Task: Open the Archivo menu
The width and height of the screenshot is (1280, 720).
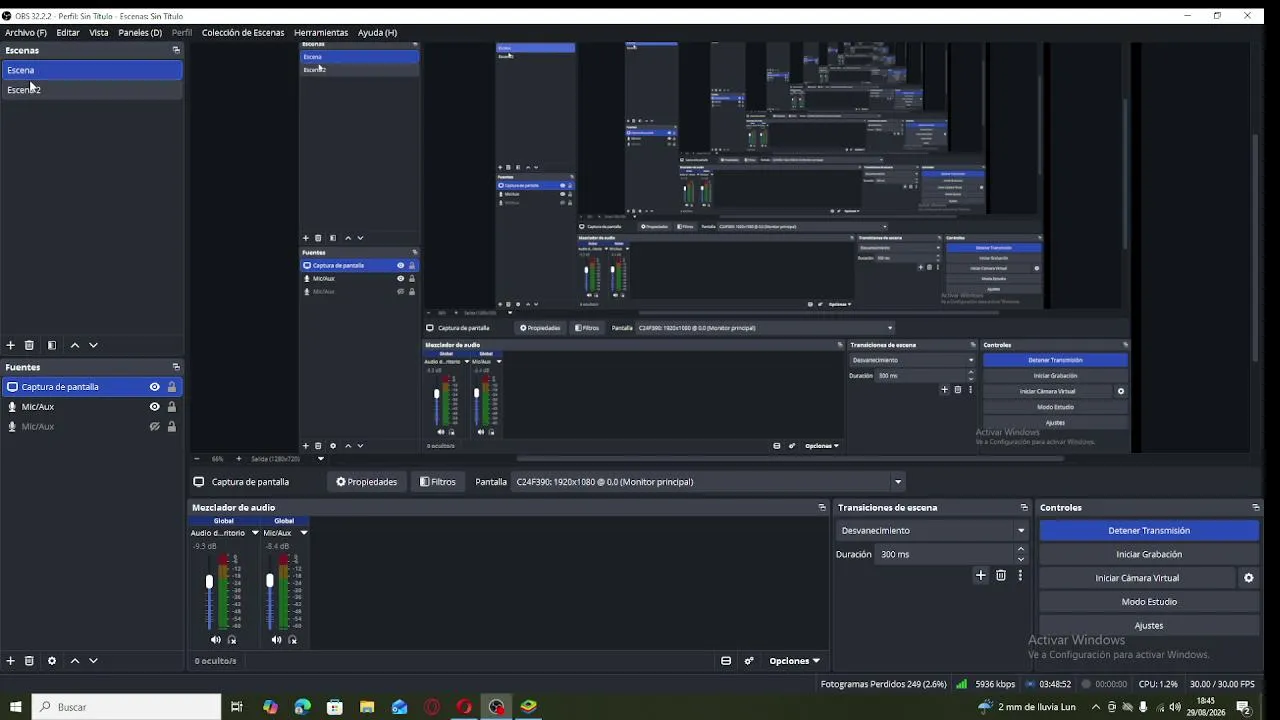Action: [26, 33]
